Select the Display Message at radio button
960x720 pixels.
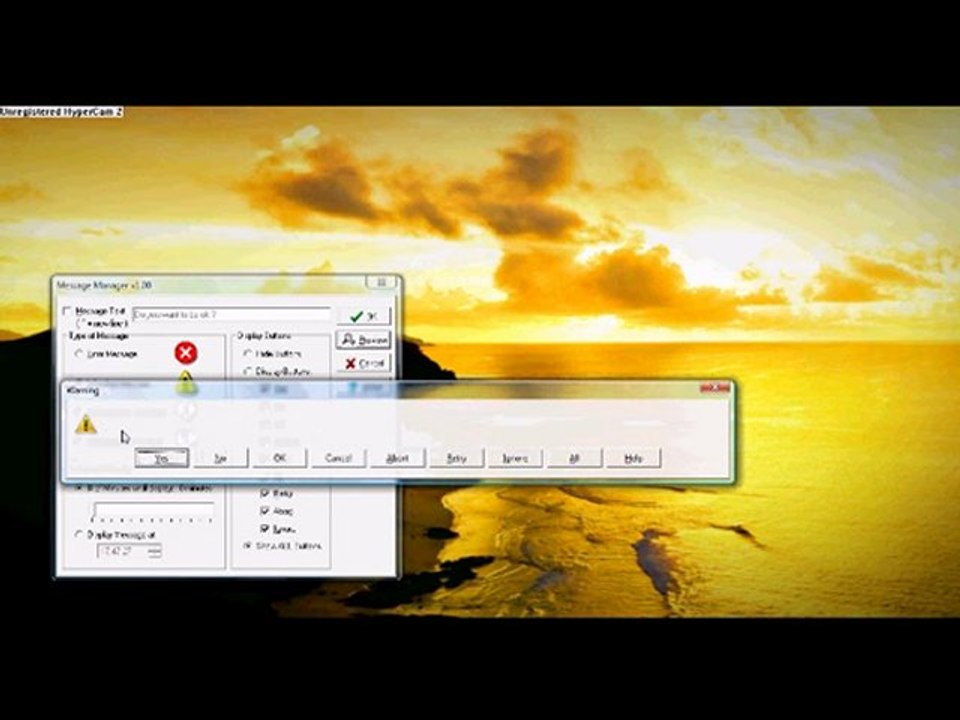click(x=78, y=534)
